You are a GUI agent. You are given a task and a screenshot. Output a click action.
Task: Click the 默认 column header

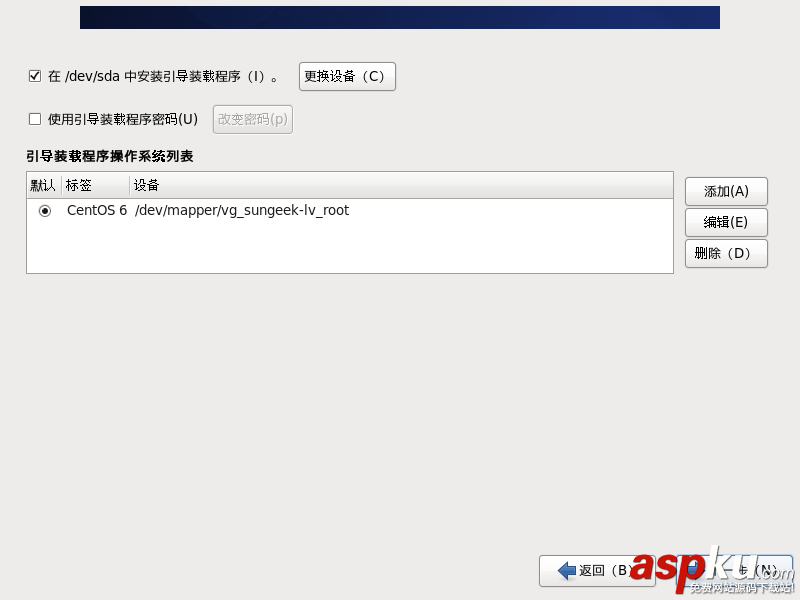point(42,185)
